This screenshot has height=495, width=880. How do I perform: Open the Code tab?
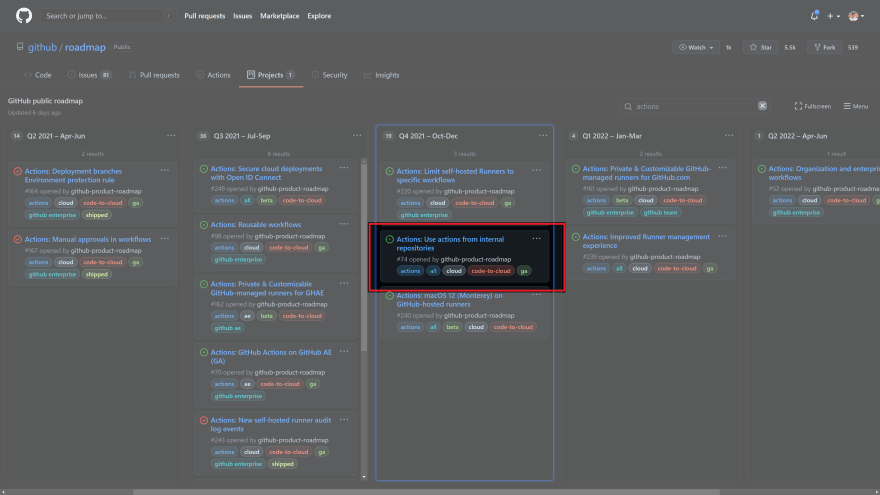[x=38, y=75]
